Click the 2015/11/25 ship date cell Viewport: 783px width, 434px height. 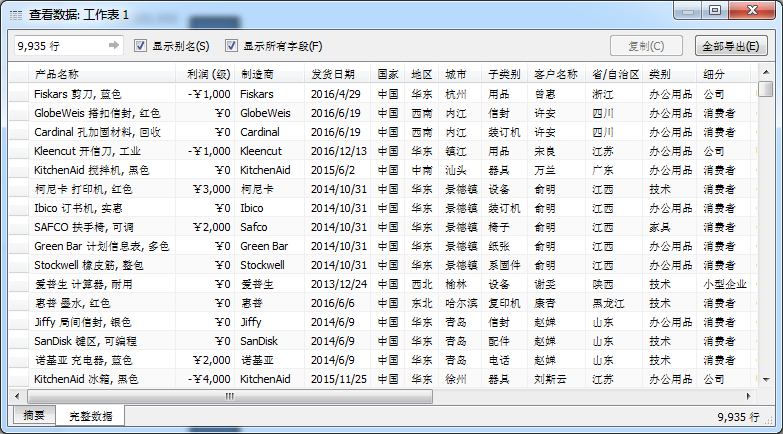click(338, 379)
